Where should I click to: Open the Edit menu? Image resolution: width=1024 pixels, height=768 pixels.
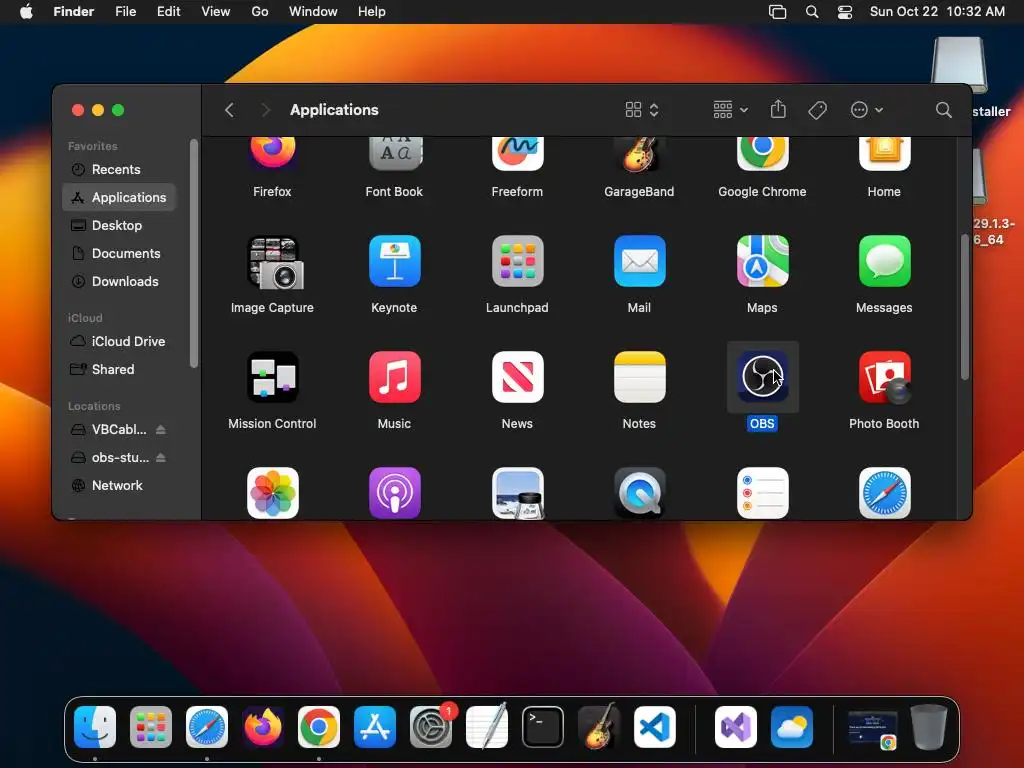[x=168, y=12]
